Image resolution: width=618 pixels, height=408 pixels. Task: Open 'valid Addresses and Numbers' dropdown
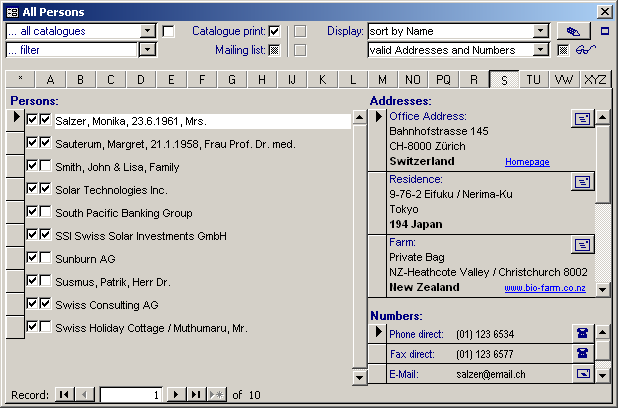(541, 50)
